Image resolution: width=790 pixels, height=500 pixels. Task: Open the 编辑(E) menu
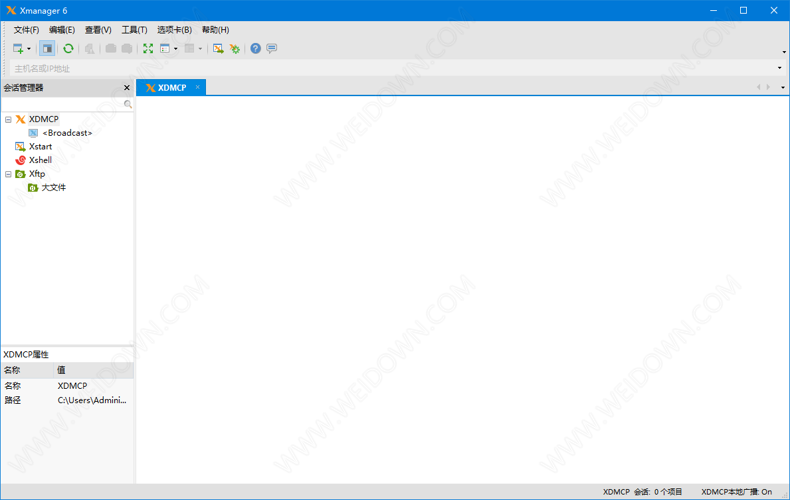(62, 30)
